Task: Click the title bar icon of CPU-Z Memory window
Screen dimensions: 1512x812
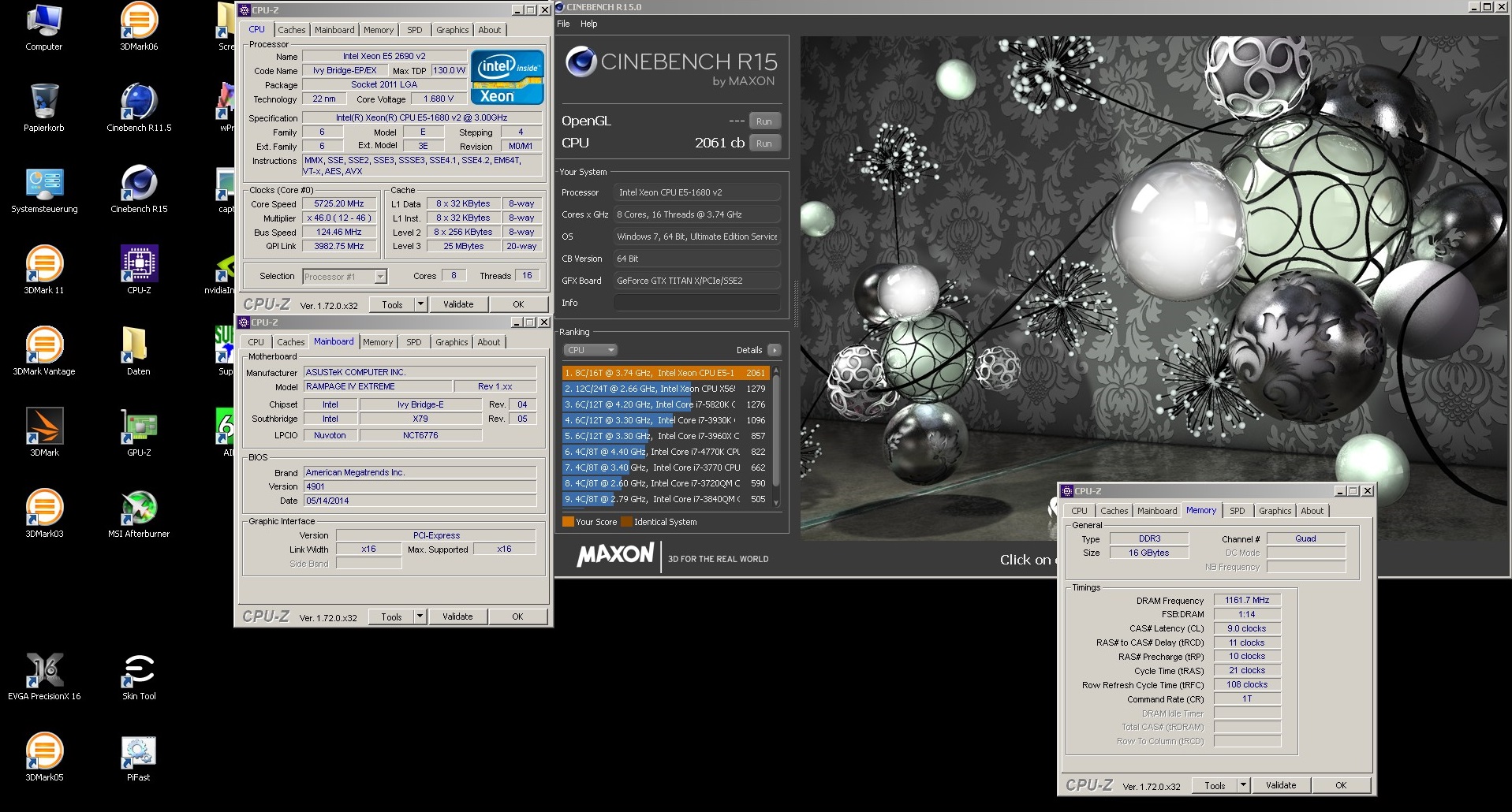Action: [x=1067, y=491]
